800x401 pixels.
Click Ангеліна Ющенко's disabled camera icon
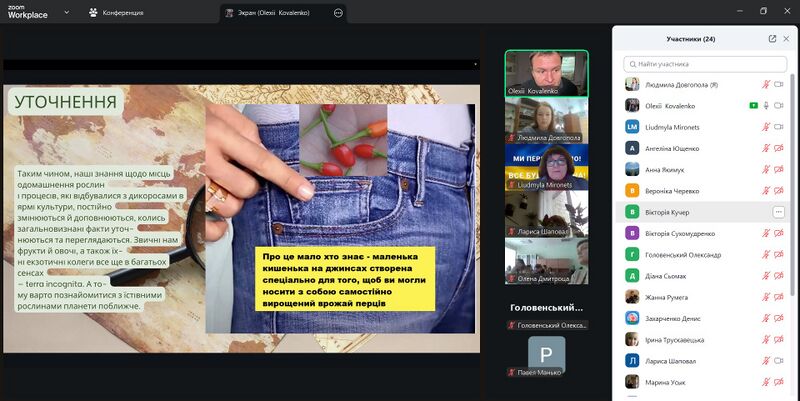(x=779, y=148)
